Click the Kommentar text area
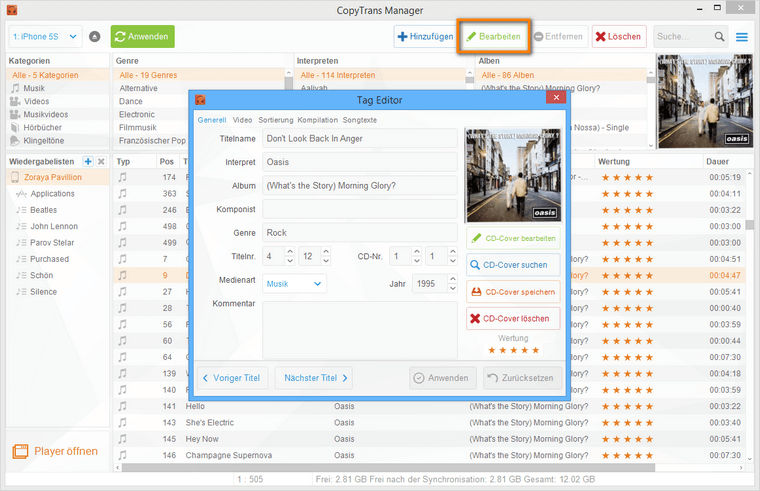760x491 pixels. click(360, 330)
